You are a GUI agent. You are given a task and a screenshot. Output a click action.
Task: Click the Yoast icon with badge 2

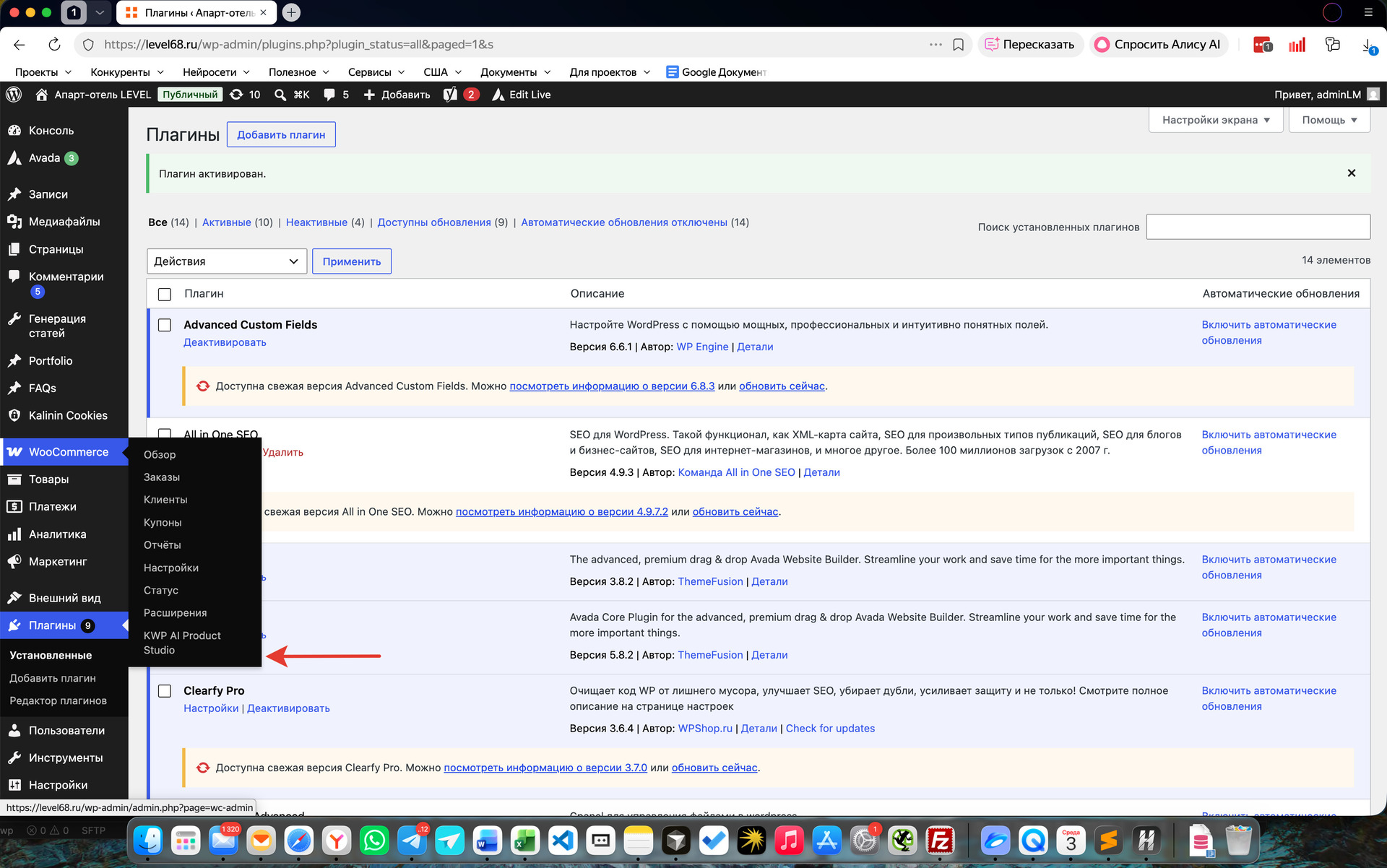tap(460, 95)
